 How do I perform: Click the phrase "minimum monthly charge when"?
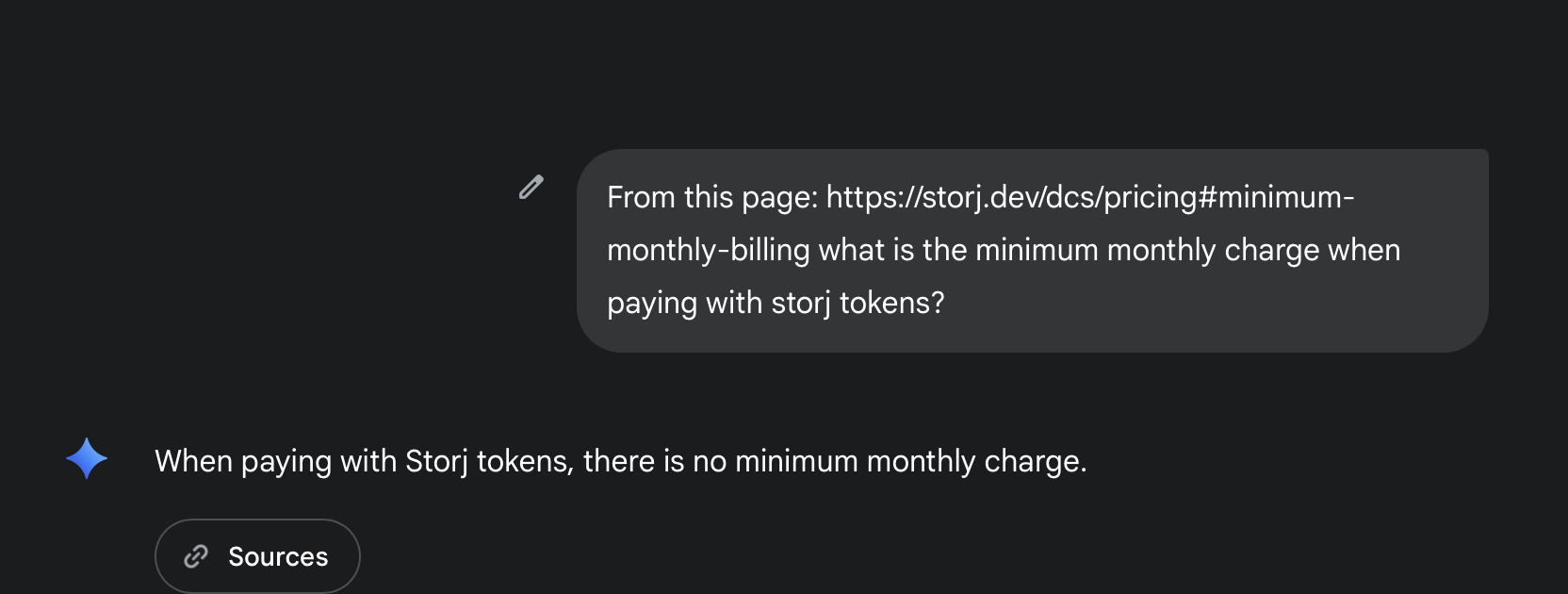1187,250
